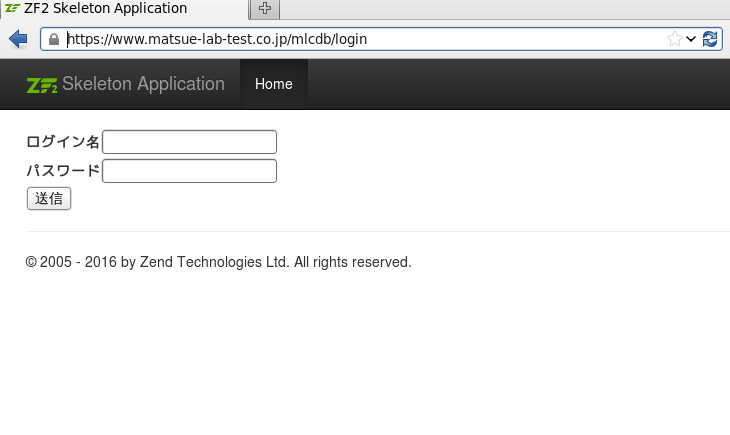This screenshot has height=435, width=730.
Task: Click the padlock security icon in address bar
Action: click(54, 40)
